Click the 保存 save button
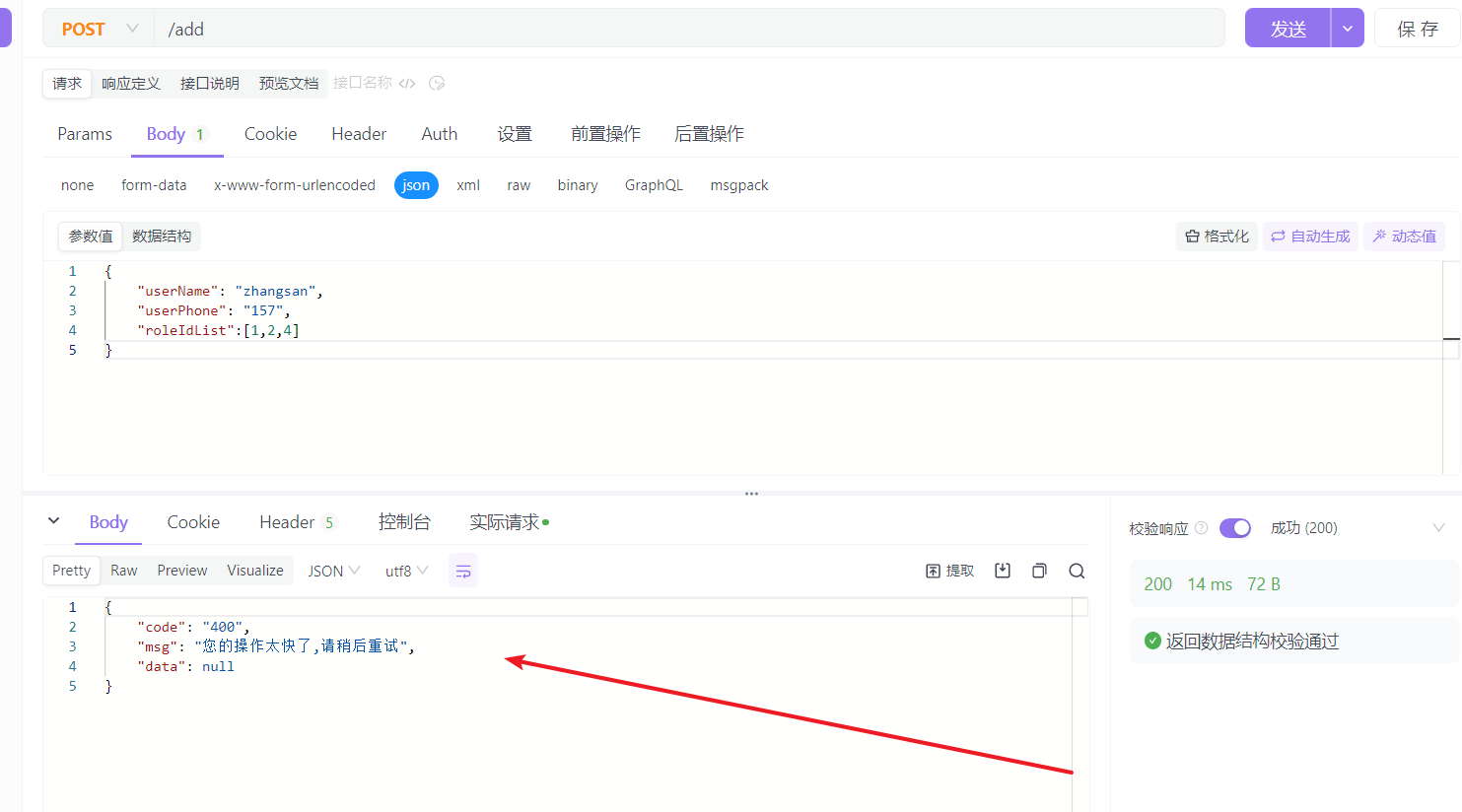The height and width of the screenshot is (812, 1462). coord(1417,29)
